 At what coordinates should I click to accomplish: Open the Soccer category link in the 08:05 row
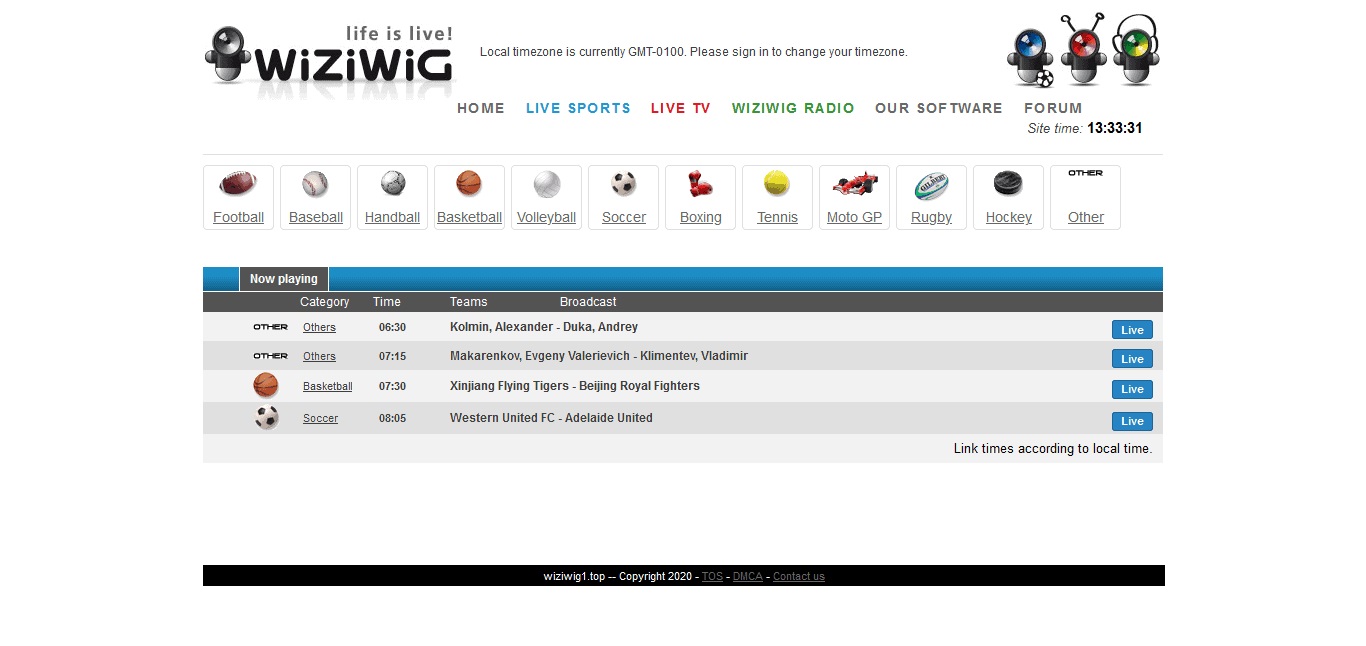pyautogui.click(x=320, y=419)
